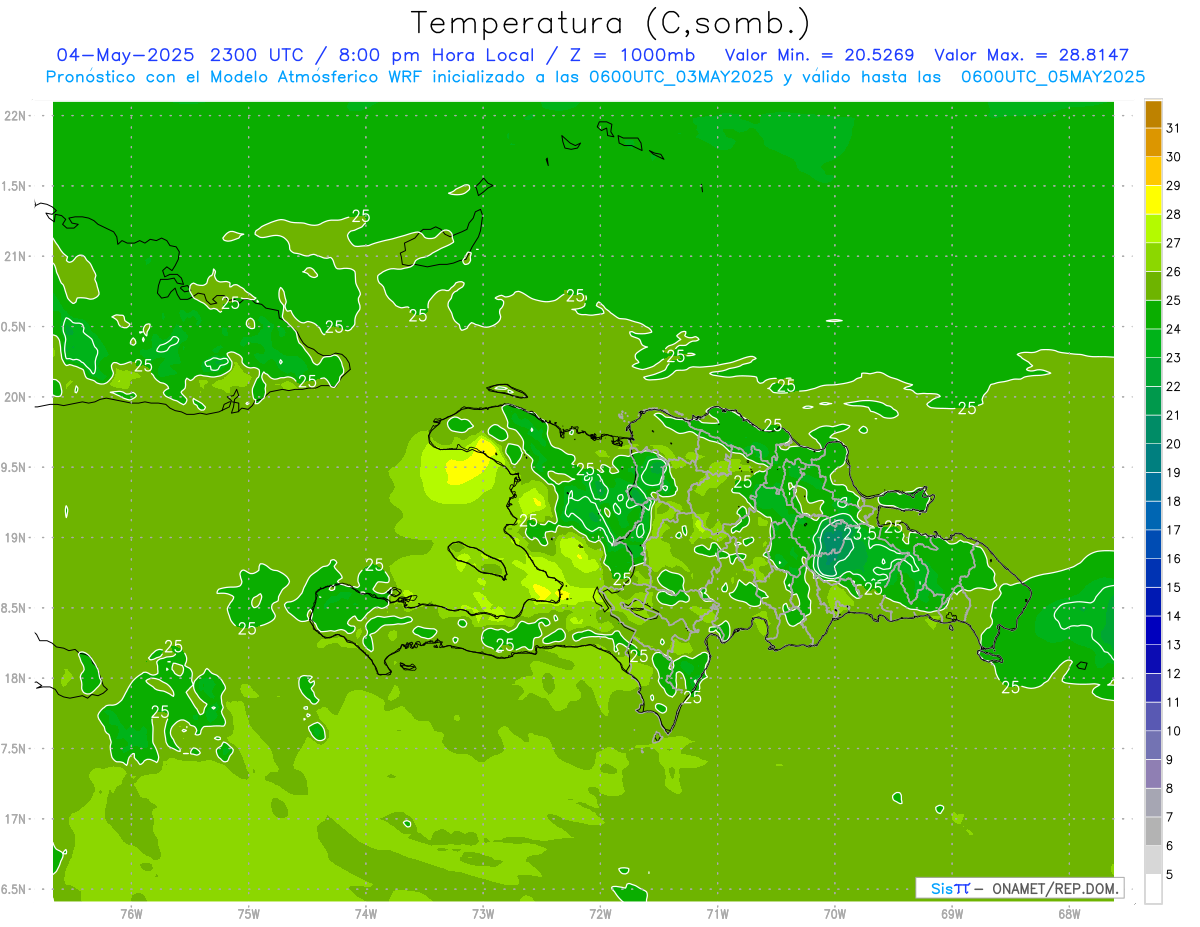Click longitude axis label "75W"
The image size is (1200, 927).
[248, 913]
